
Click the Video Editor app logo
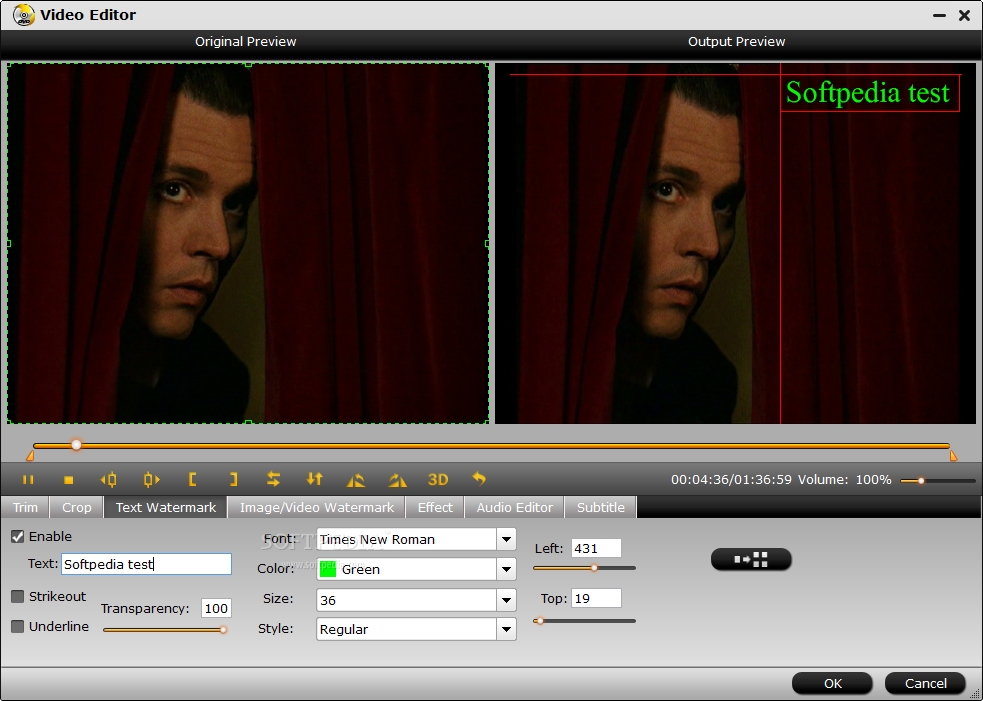(x=23, y=14)
